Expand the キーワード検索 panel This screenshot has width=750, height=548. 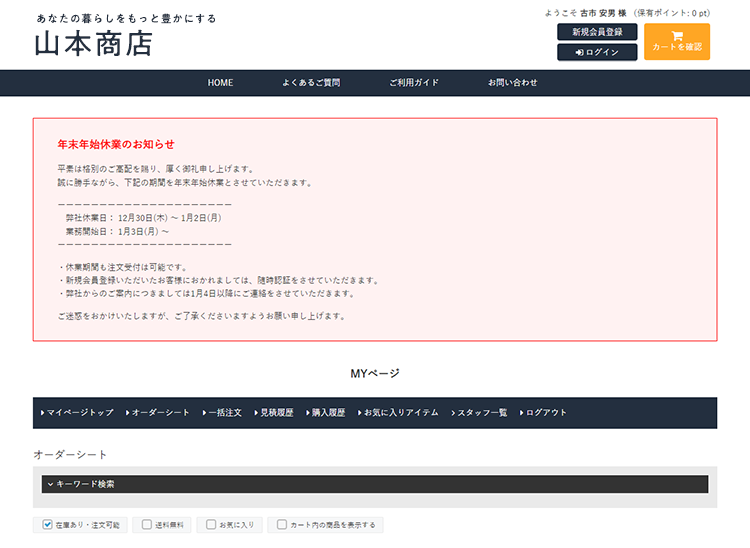374,484
